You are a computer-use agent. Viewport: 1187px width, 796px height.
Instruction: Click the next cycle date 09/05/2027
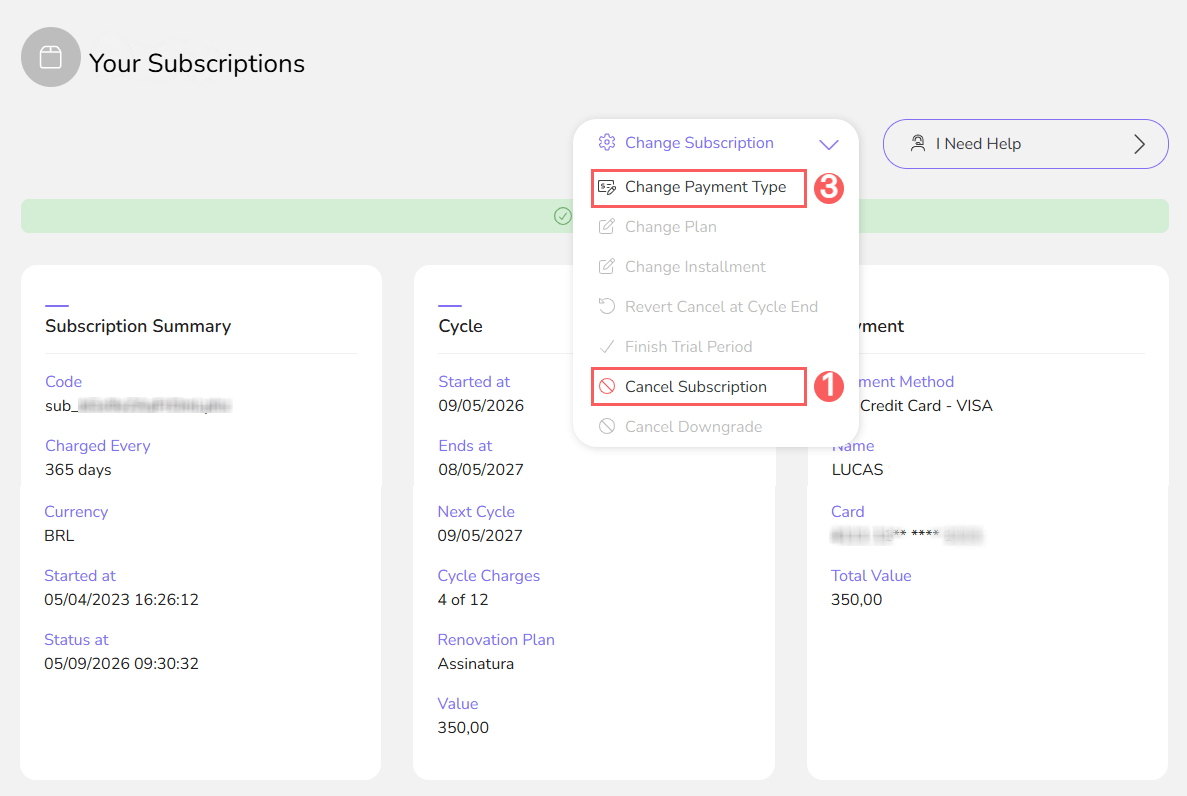coord(480,535)
